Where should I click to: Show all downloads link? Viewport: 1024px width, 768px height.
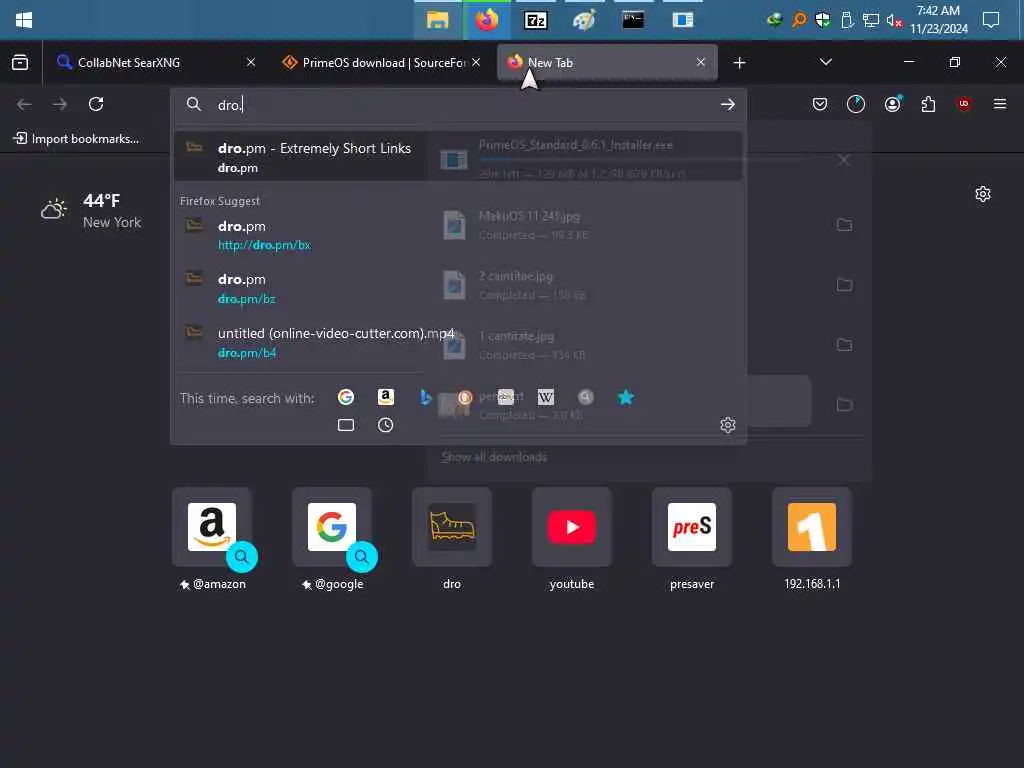[x=494, y=457]
